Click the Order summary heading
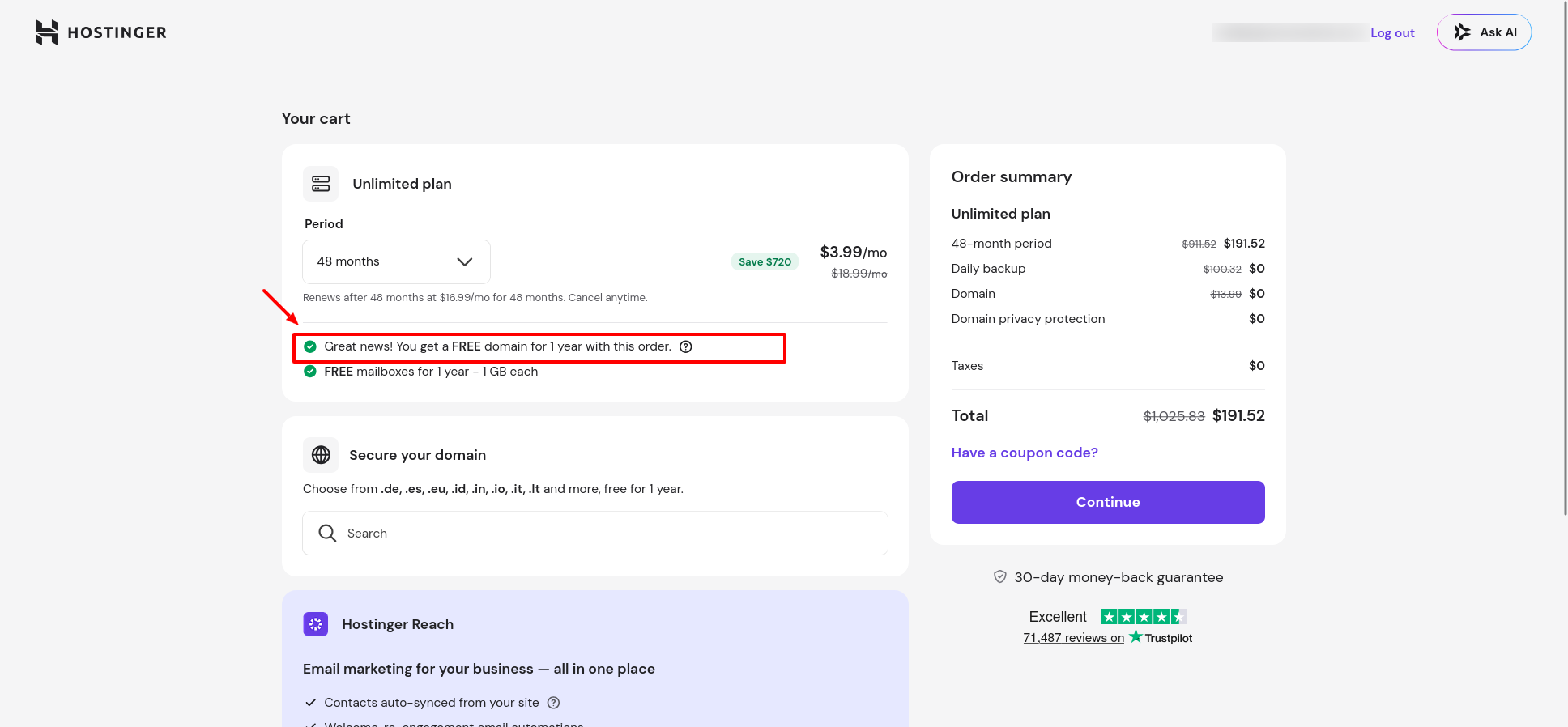Viewport: 1568px width, 727px height. (x=1012, y=176)
